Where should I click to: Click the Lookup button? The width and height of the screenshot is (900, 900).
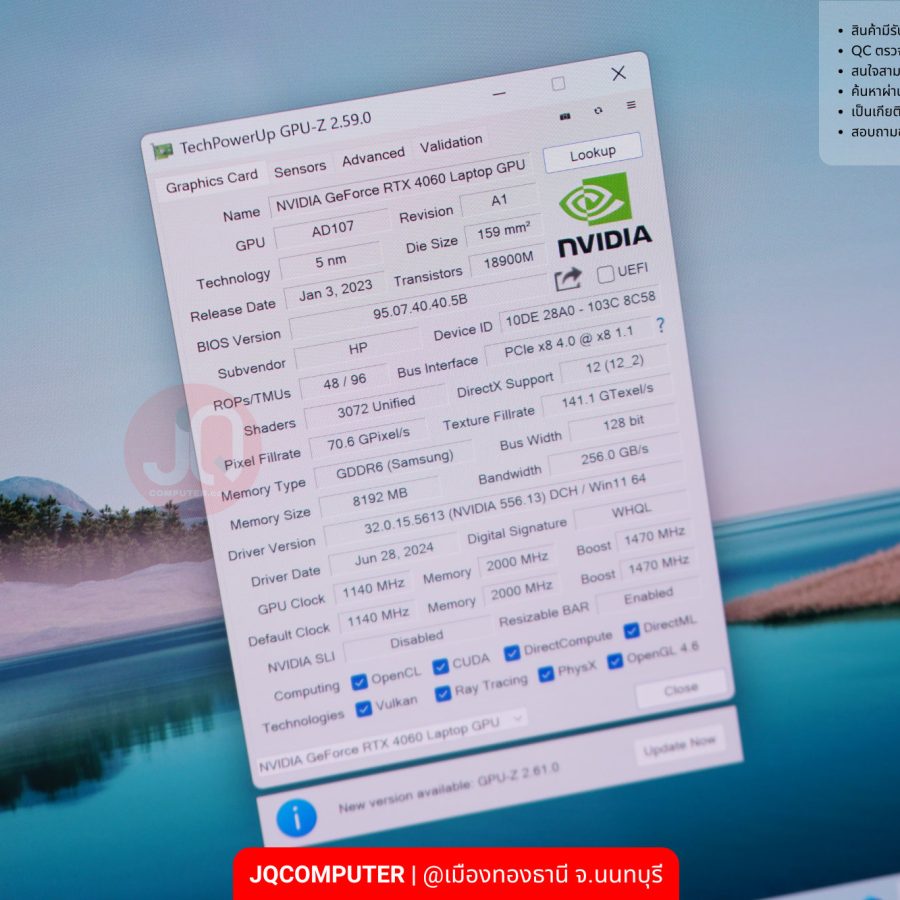click(x=592, y=153)
